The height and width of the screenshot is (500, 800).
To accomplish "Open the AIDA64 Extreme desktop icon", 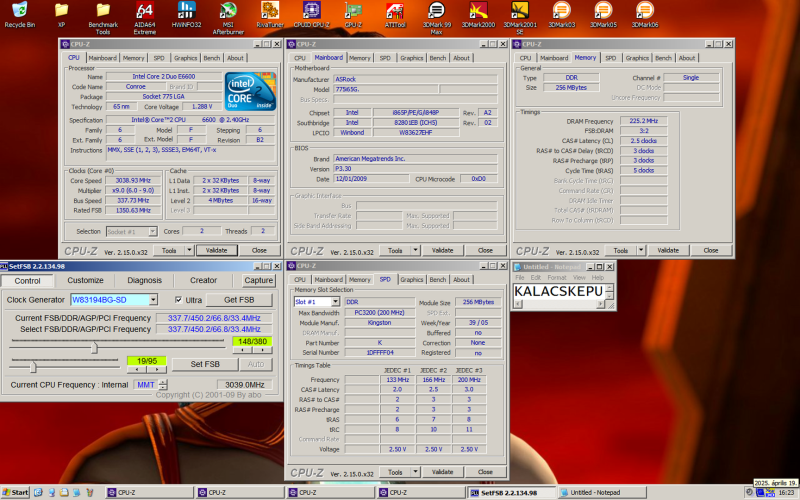I will (x=144, y=12).
